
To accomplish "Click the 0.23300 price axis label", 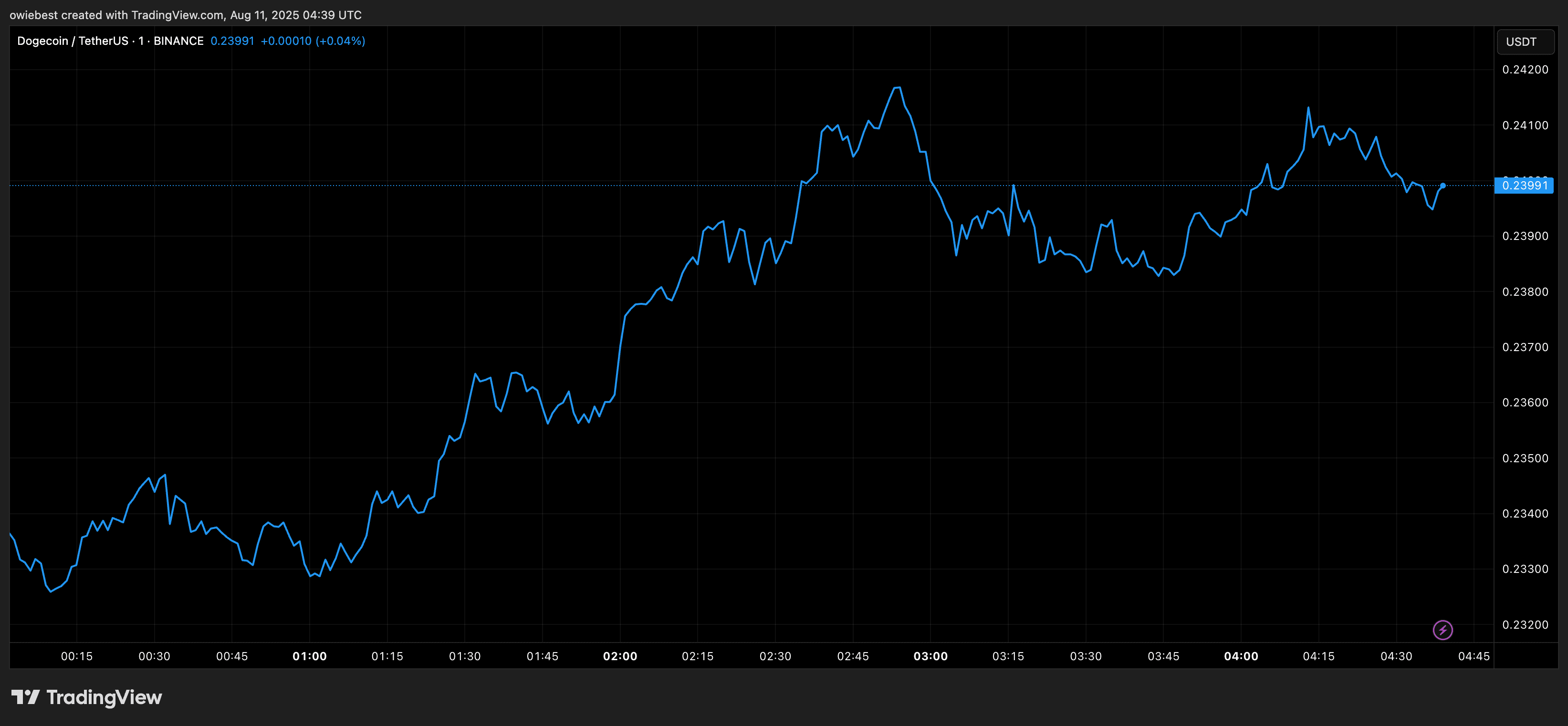I will 1526,569.
